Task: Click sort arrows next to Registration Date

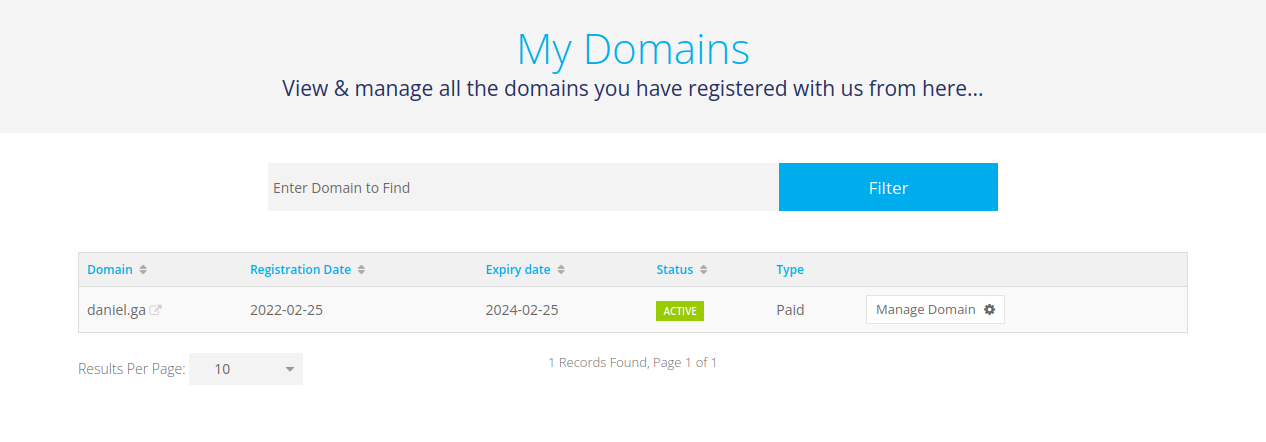Action: pyautogui.click(x=361, y=270)
